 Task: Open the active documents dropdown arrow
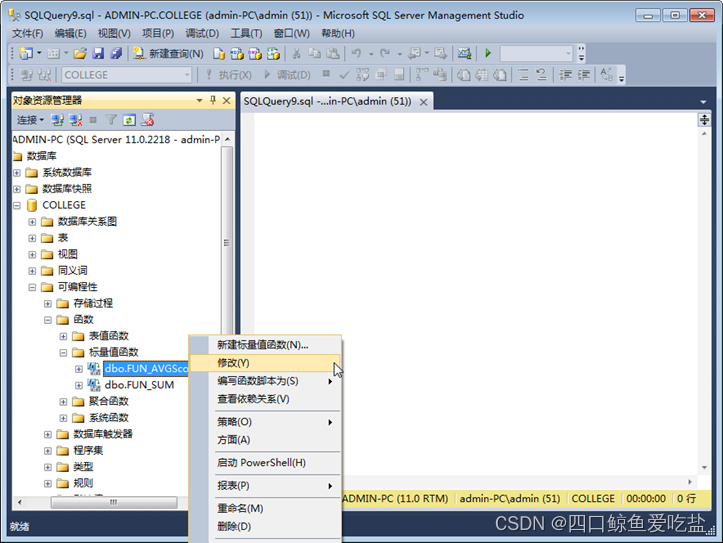click(x=703, y=102)
